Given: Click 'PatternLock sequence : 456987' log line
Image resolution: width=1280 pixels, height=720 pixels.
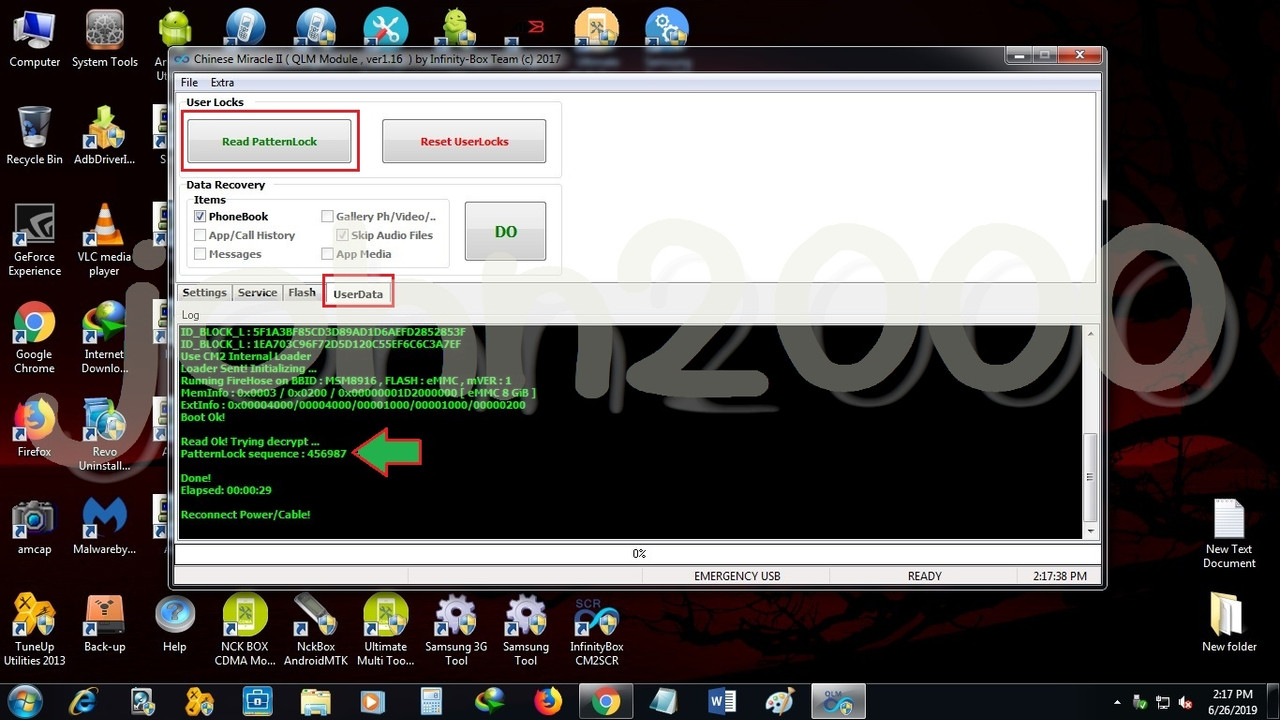Looking at the screenshot, I should click(263, 454).
